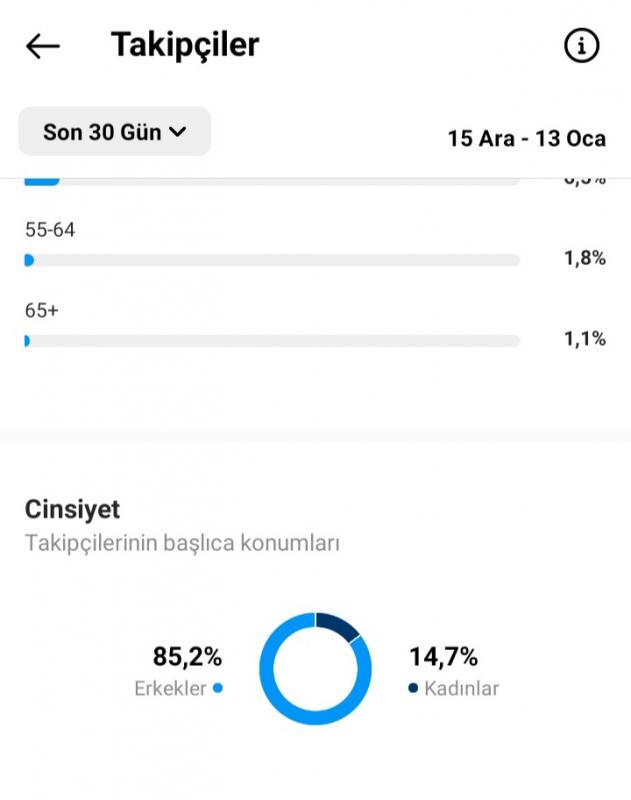This screenshot has width=631, height=800.
Task: Click the dark blue Kadınlar chart segment
Action: [x=337, y=626]
